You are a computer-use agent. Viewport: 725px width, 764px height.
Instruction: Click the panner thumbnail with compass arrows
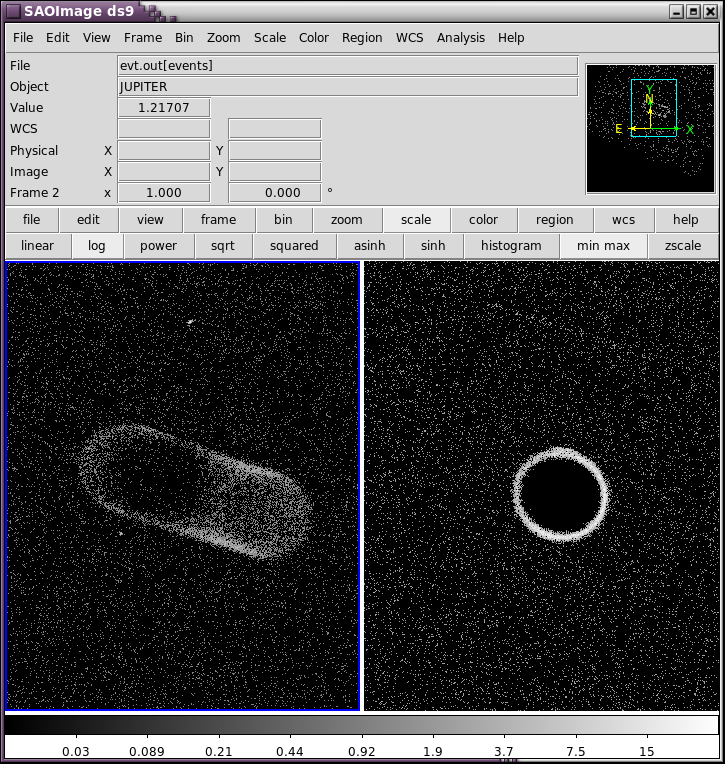[x=651, y=129]
